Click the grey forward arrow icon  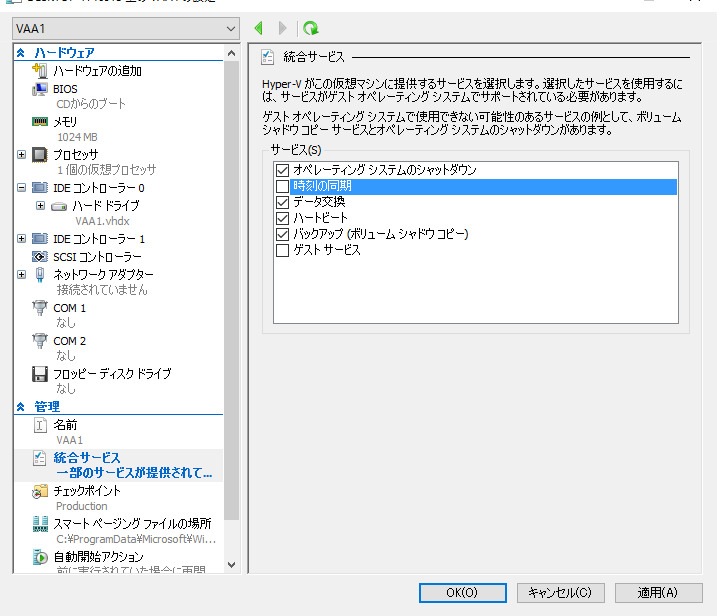tap(283, 28)
